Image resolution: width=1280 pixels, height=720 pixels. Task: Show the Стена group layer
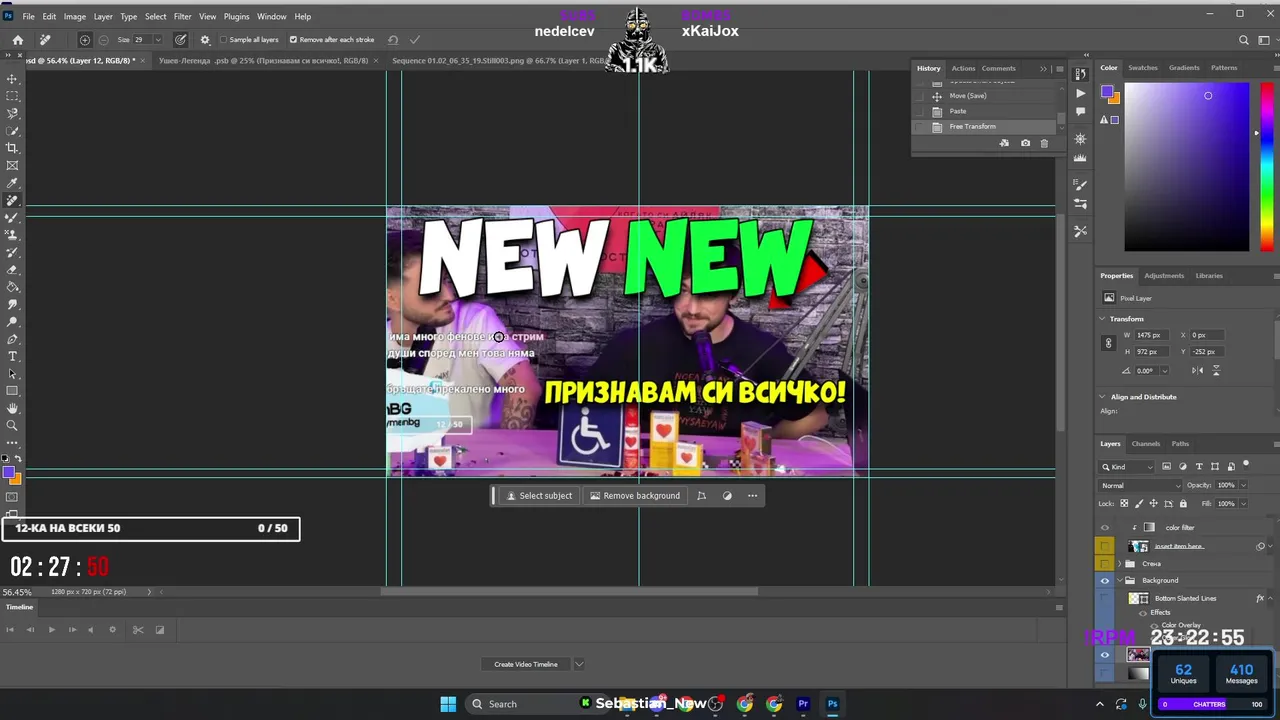click(1105, 563)
